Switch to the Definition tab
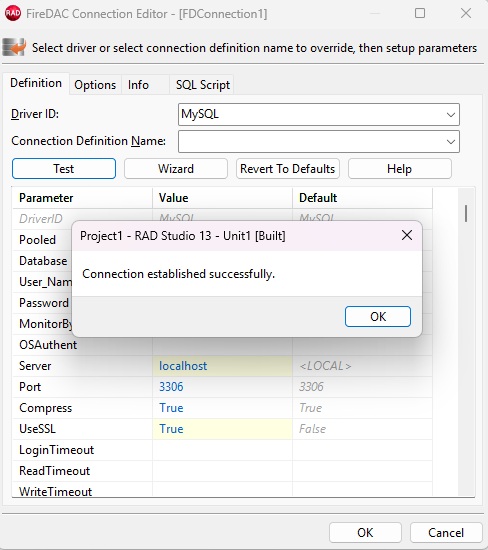The width and height of the screenshot is (488, 550). [36, 83]
